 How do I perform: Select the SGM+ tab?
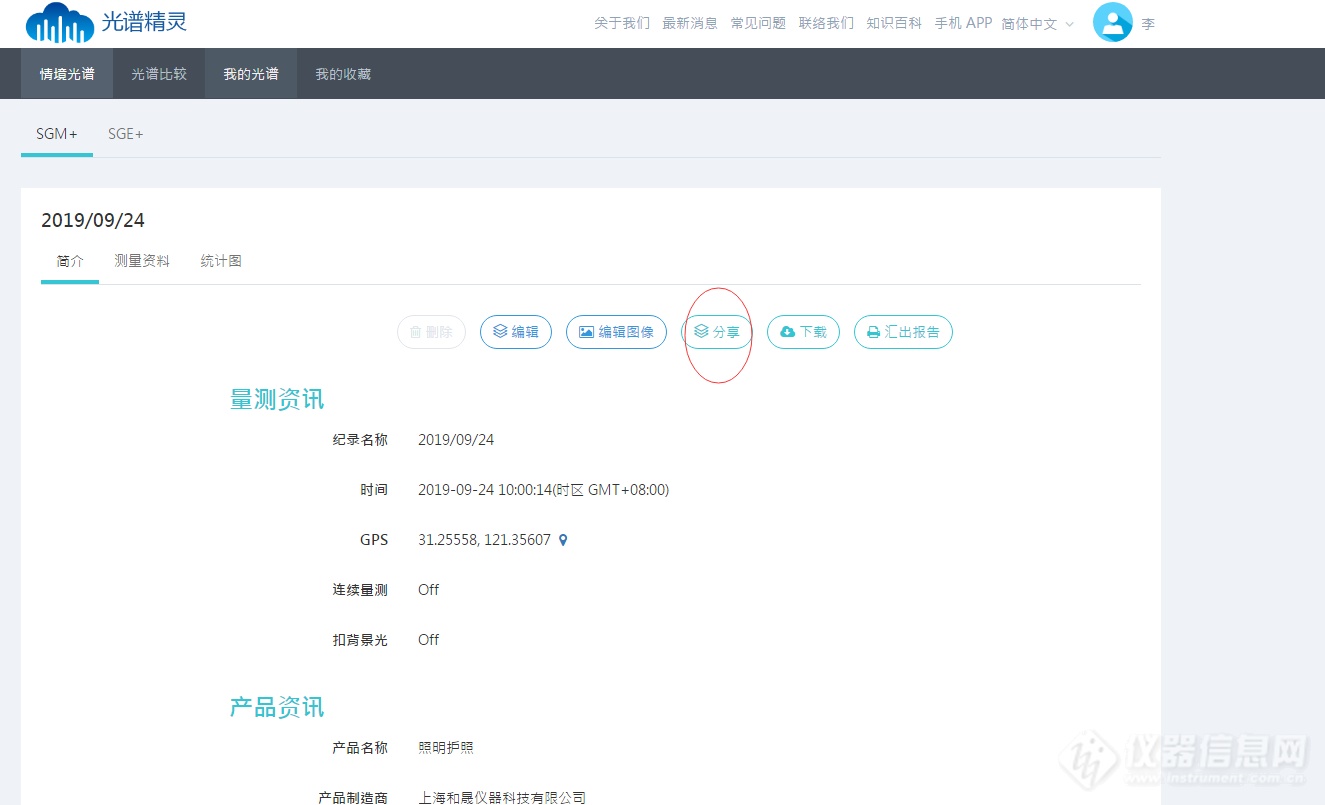57,134
